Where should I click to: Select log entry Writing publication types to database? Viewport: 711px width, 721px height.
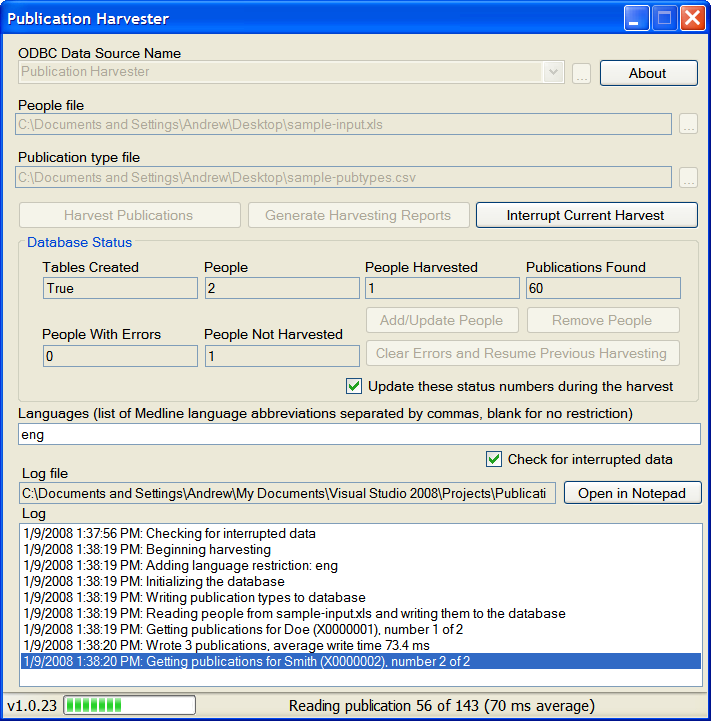point(361,598)
